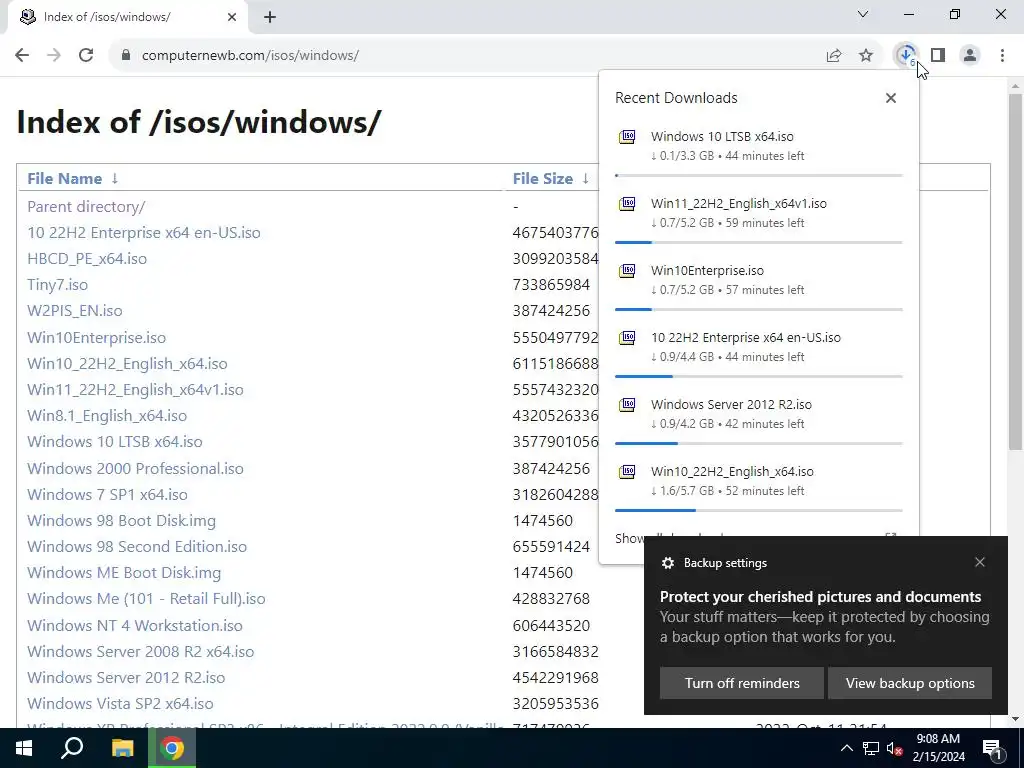The image size is (1024, 768).
Task: Click progress bar of Win10Enterprise.iso download
Action: [758, 310]
